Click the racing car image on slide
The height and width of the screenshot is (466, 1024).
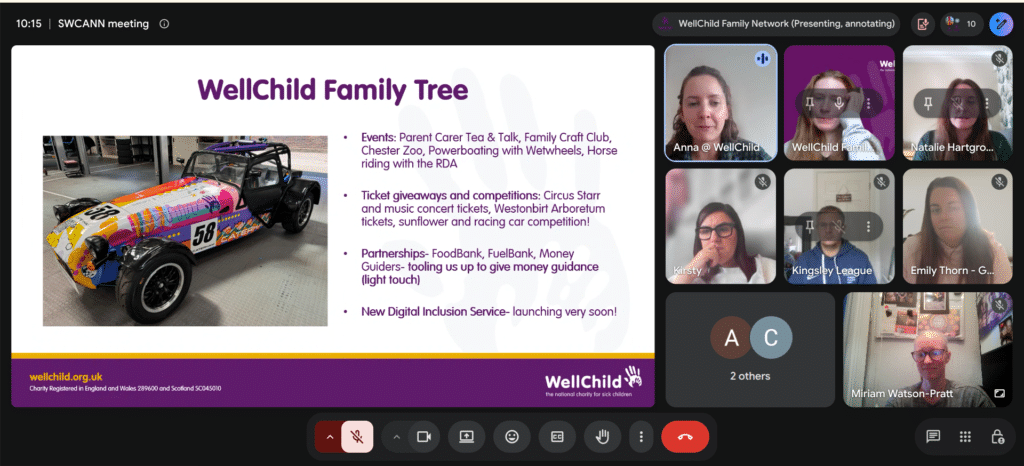[185, 230]
